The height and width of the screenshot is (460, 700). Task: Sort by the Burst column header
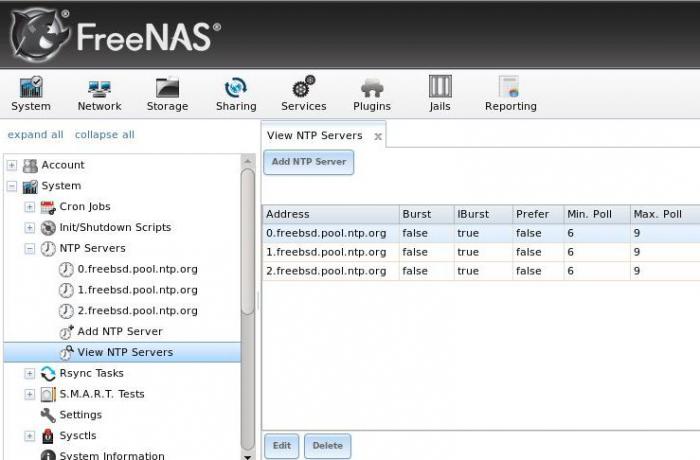pos(426,214)
